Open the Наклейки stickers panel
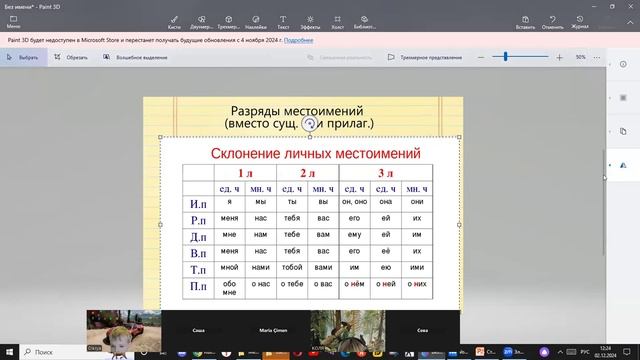640x360 pixels. (256, 22)
